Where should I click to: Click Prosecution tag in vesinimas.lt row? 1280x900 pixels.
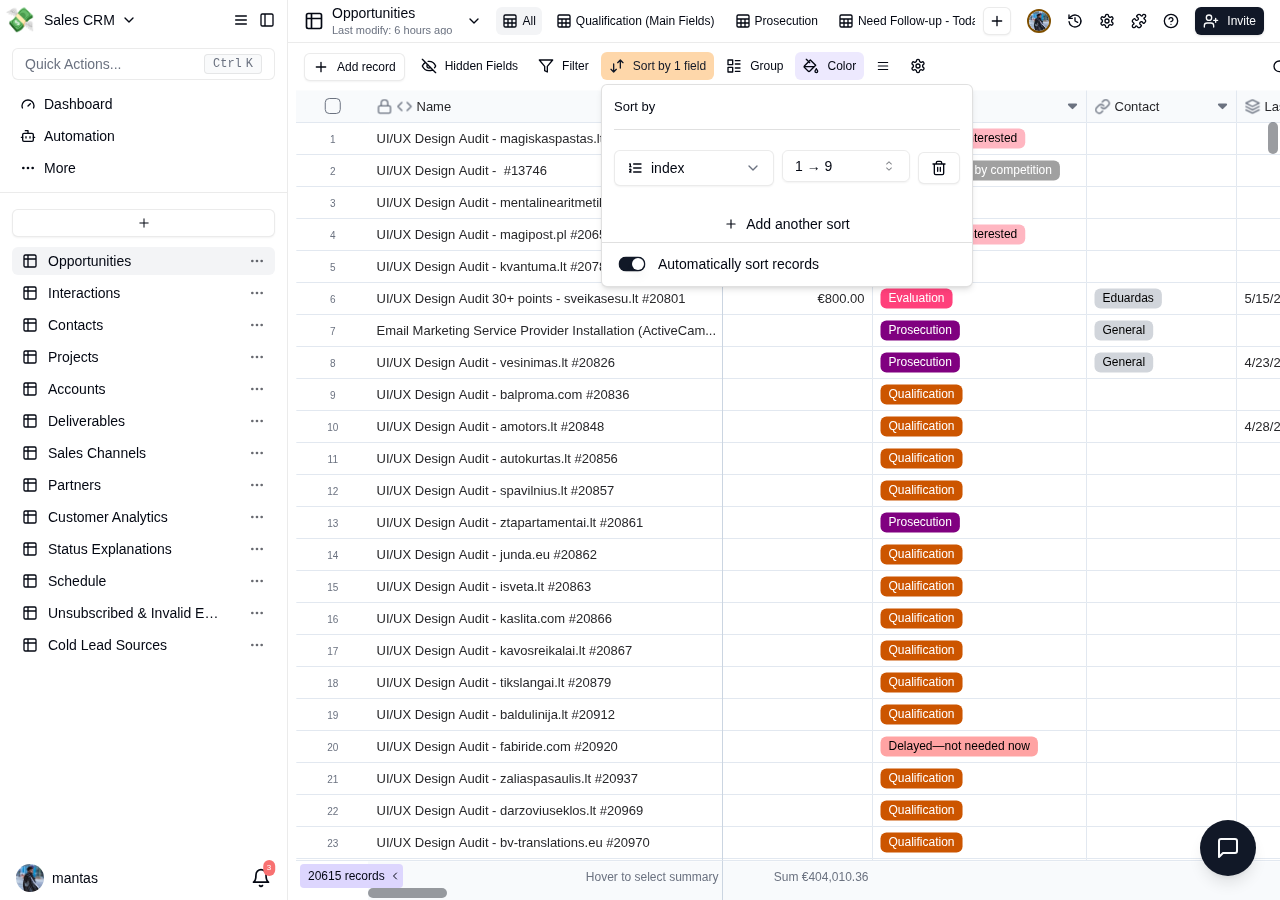[x=920, y=362]
